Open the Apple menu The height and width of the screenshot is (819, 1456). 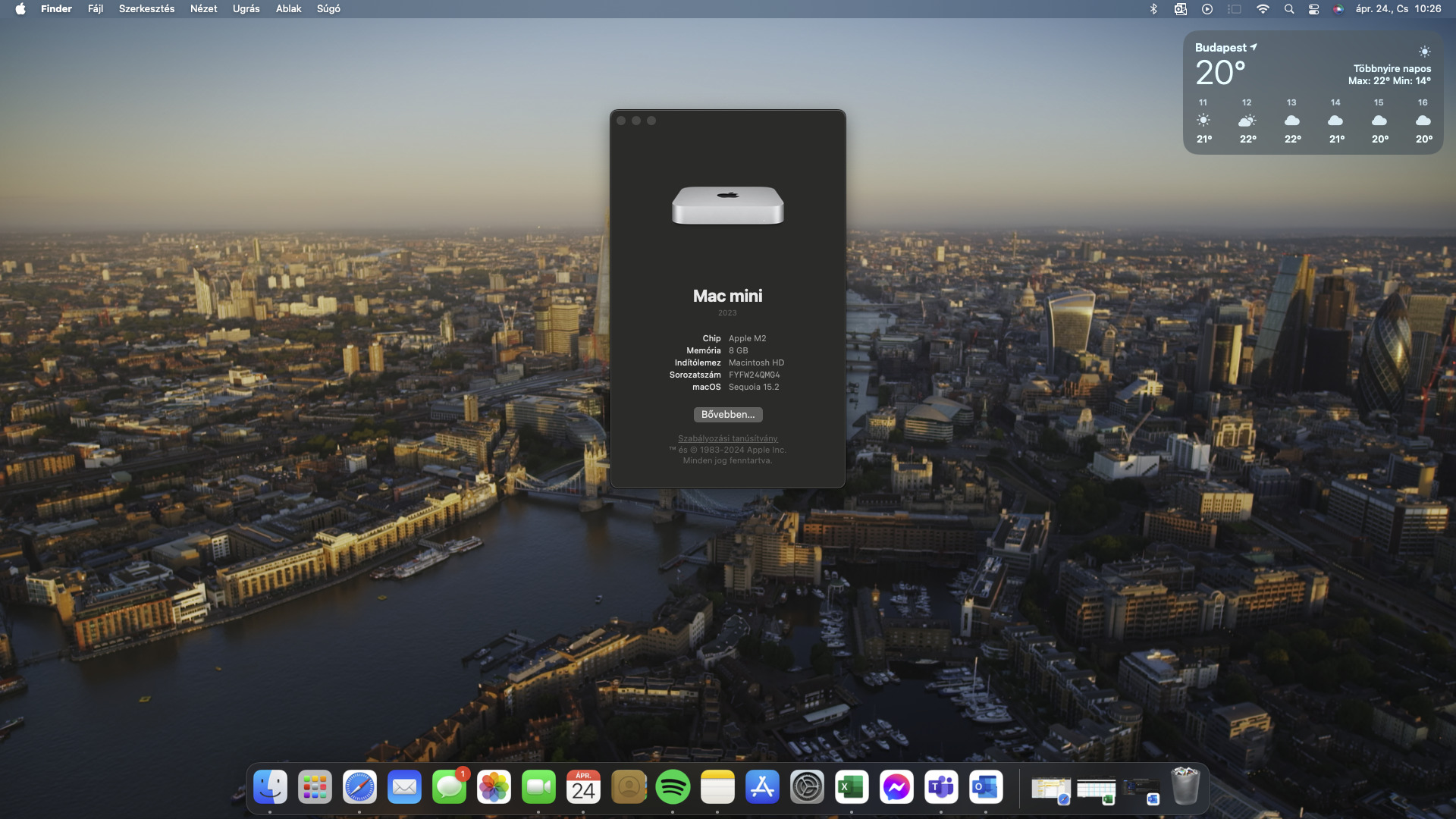[20, 9]
